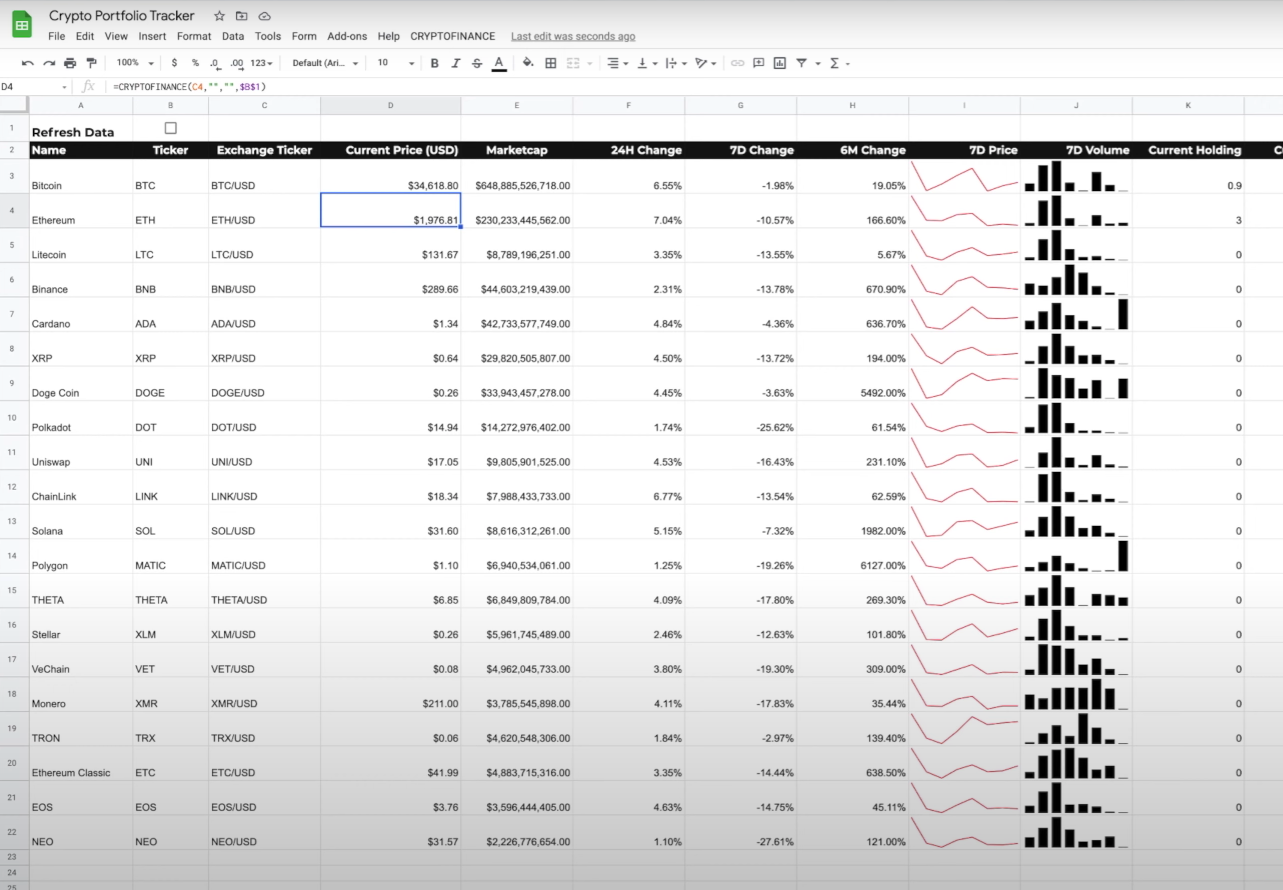Click the NEO marketcap $2,226,776,654.00 cell
The width and height of the screenshot is (1283, 890).
click(x=516, y=832)
